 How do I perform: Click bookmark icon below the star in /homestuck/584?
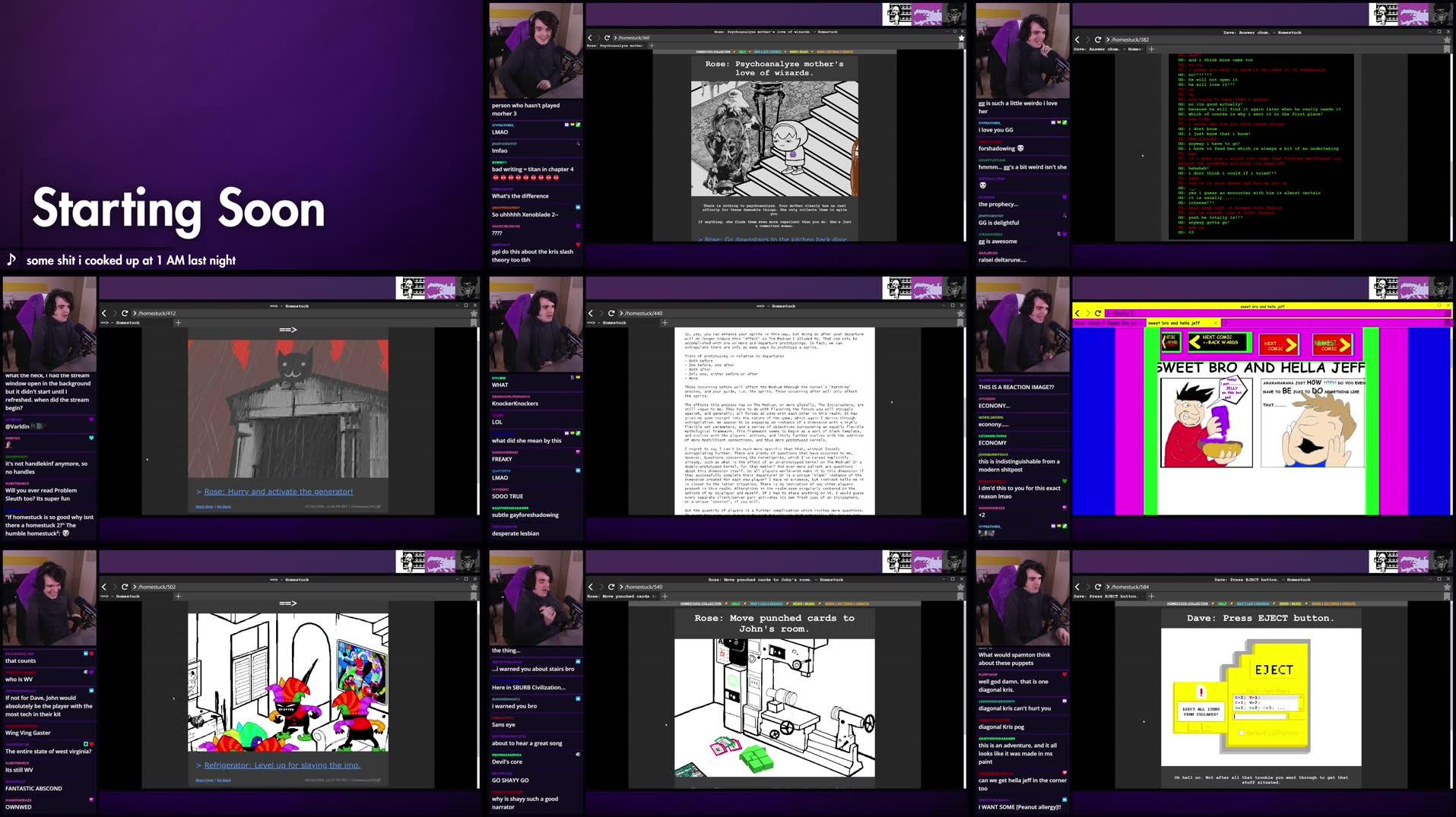[1448, 597]
